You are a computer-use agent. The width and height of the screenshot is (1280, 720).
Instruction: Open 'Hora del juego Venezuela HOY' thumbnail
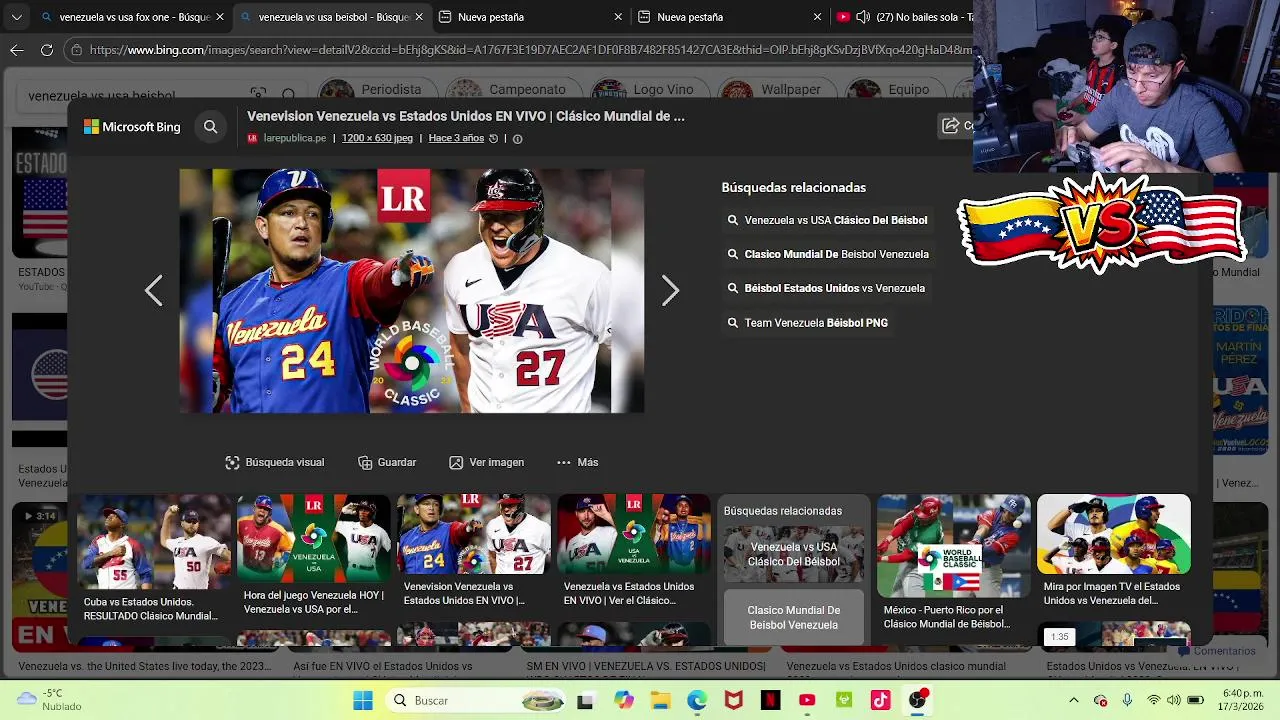(x=313, y=538)
